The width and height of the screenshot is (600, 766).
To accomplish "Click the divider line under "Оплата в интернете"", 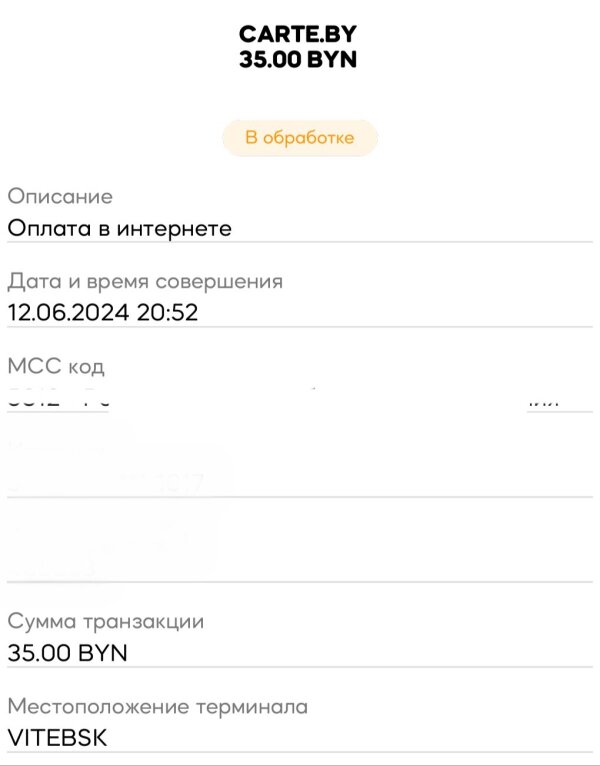I will coord(300,242).
